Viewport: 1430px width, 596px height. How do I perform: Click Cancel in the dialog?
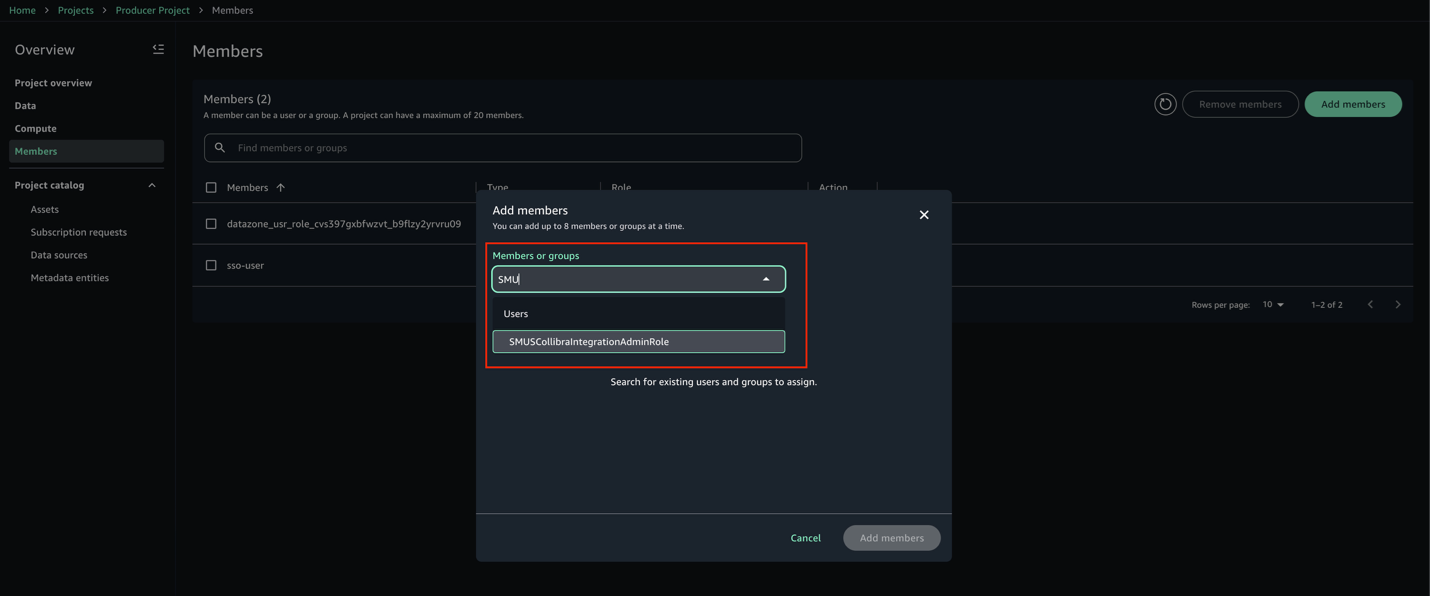[805, 538]
